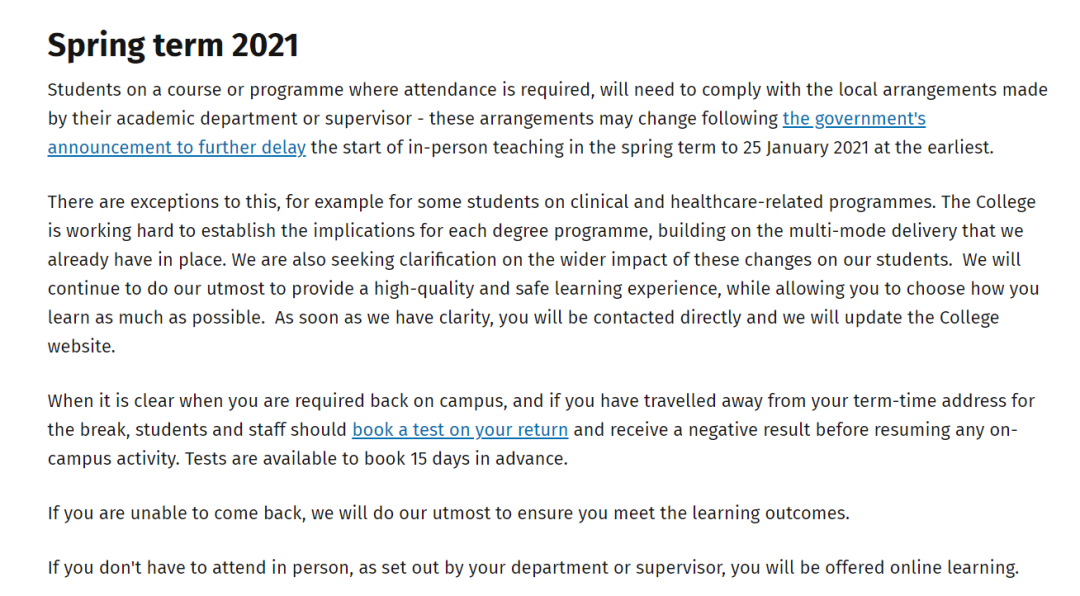Click the word "website." ending the second paragraph
The height and width of the screenshot is (596, 1080).
(81, 347)
